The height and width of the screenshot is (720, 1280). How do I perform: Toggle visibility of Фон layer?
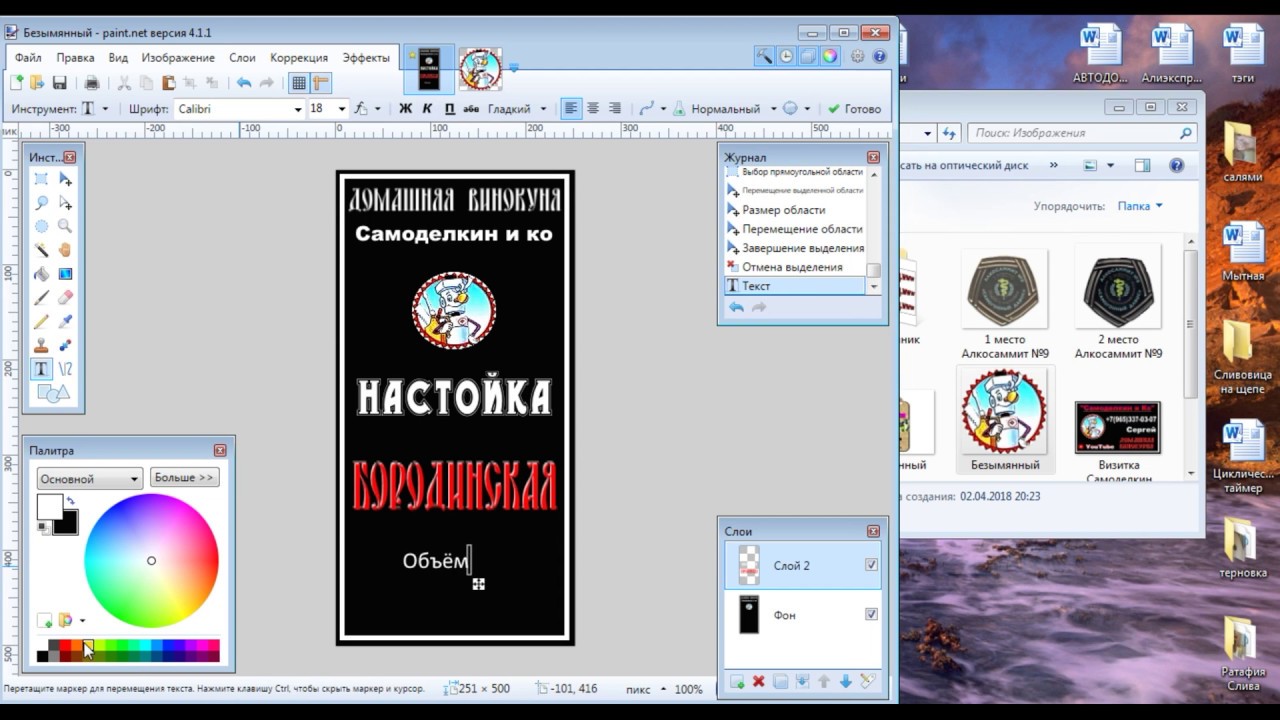coord(871,614)
